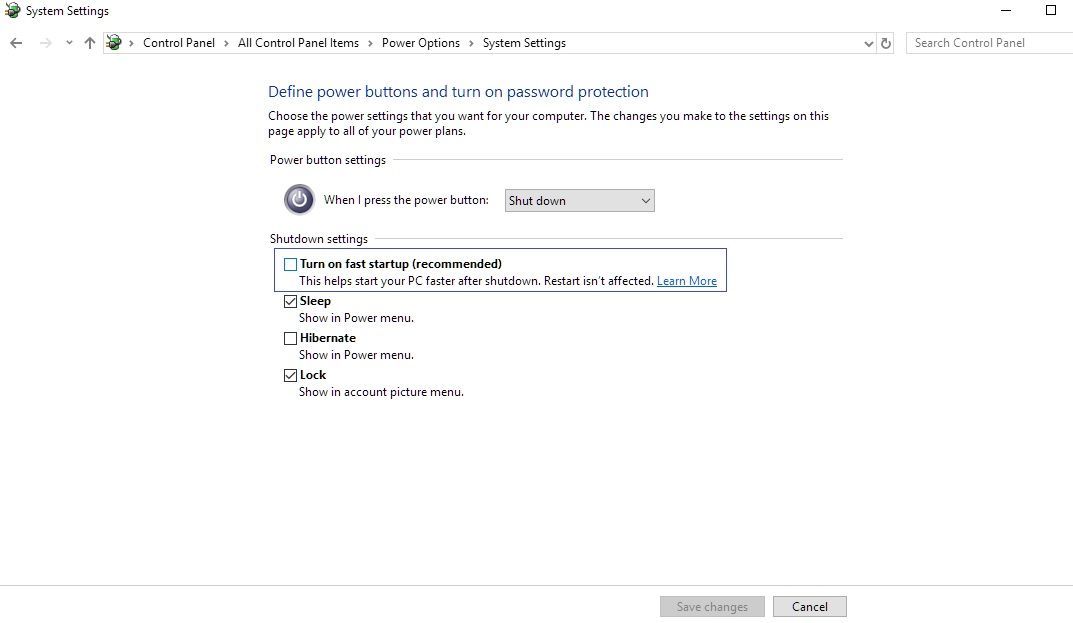Uncheck the Lock checkbox

pyautogui.click(x=290, y=375)
